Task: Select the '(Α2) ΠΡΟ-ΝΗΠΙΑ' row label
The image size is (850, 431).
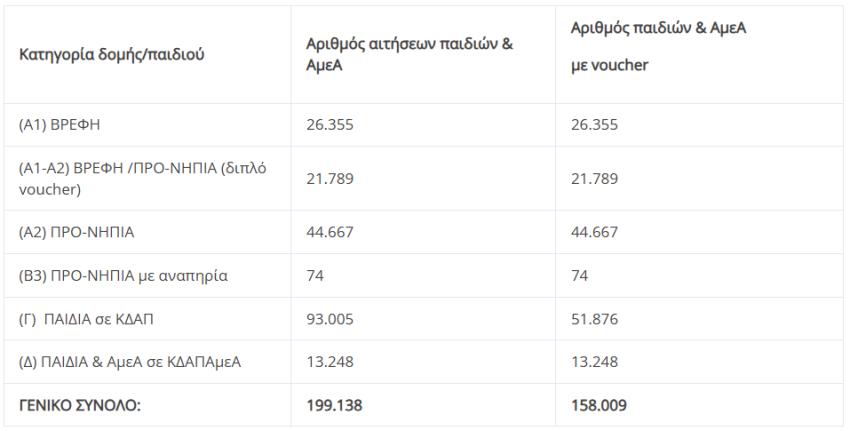Action: click(x=76, y=232)
